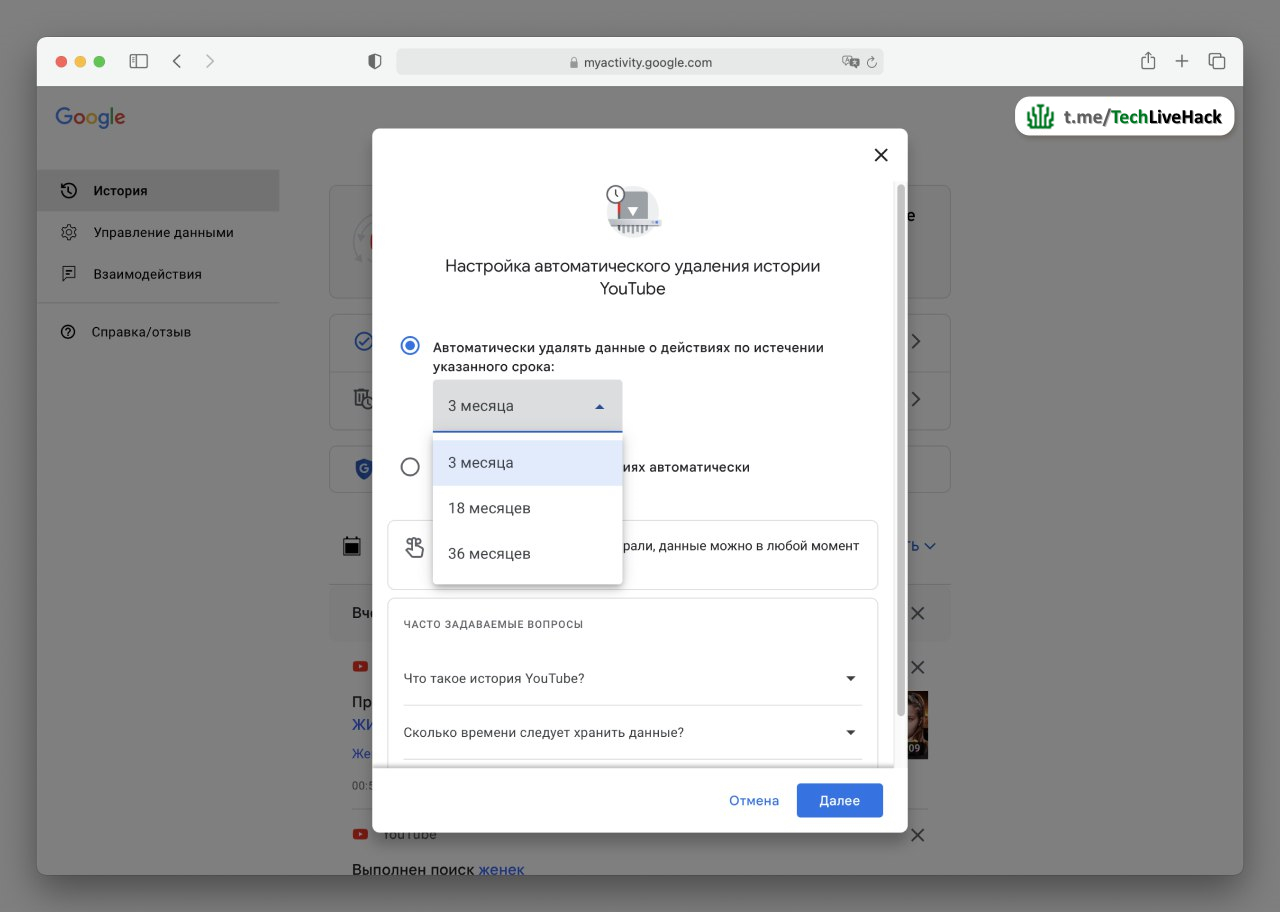Click the history clock icon in sidebar
1280x912 pixels.
click(68, 190)
